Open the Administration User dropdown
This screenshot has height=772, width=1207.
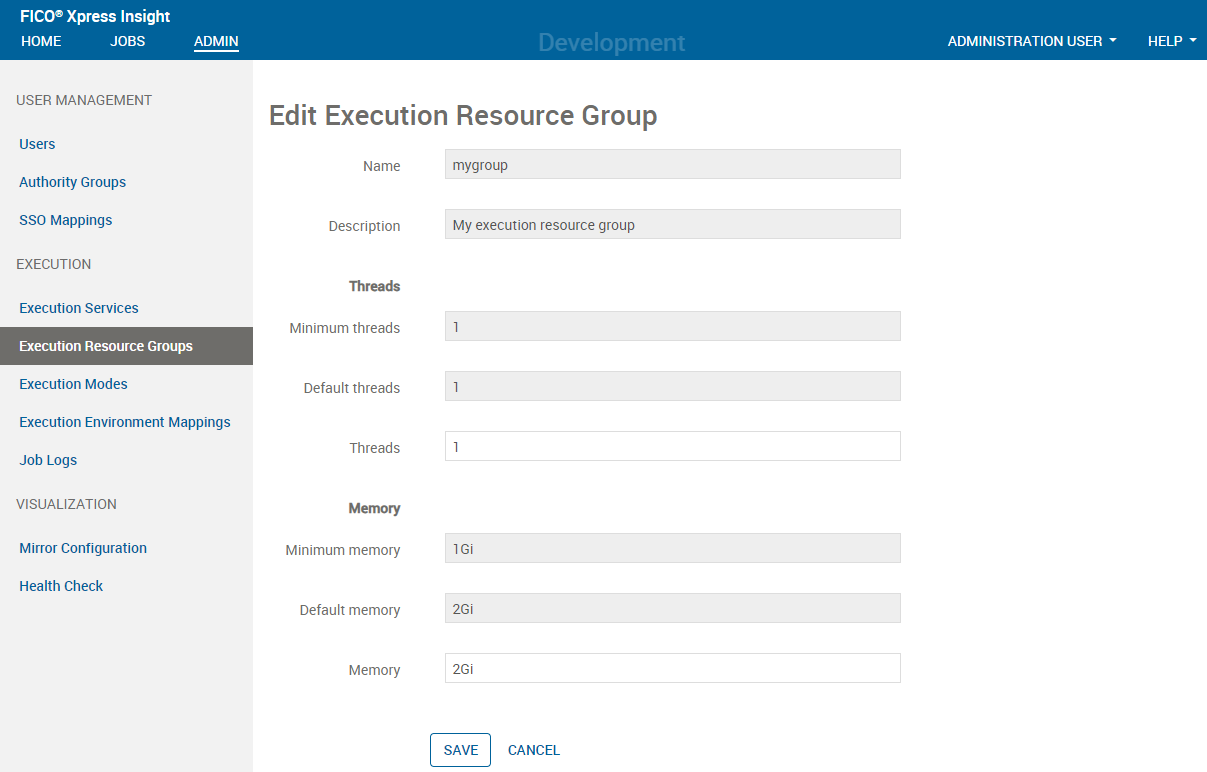point(1031,41)
